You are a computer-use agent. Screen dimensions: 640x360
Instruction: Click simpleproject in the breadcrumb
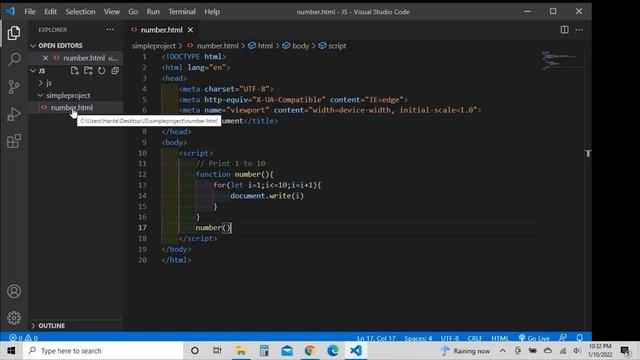click(153, 46)
